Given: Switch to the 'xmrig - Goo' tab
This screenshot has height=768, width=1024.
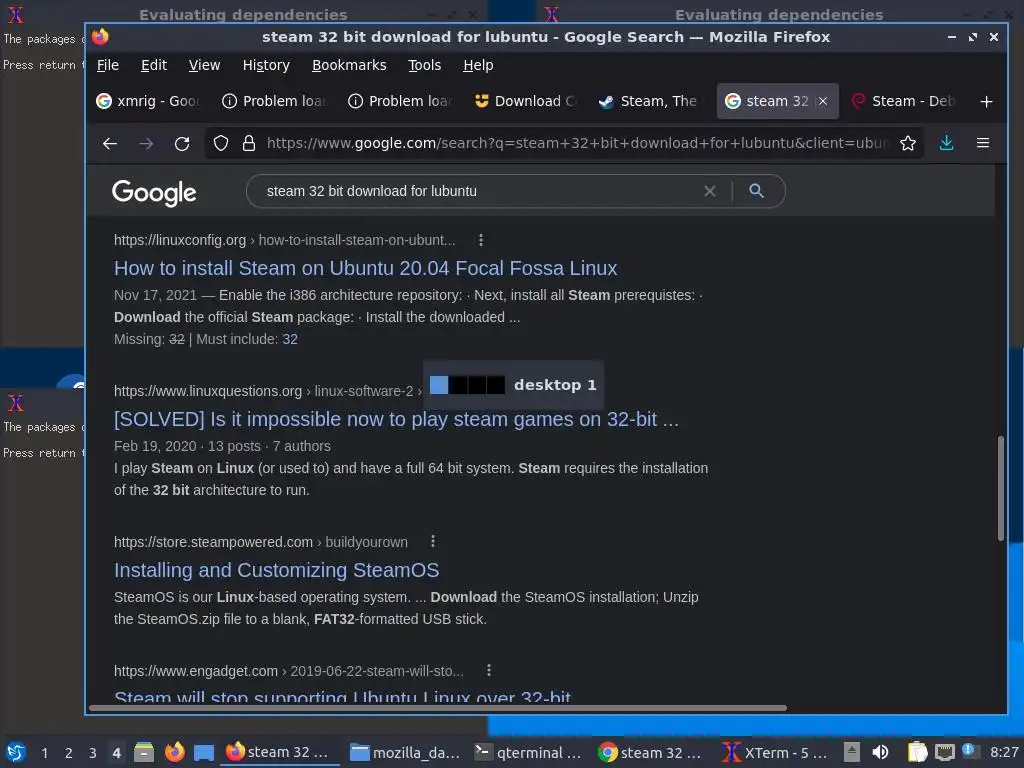Looking at the screenshot, I should [148, 101].
